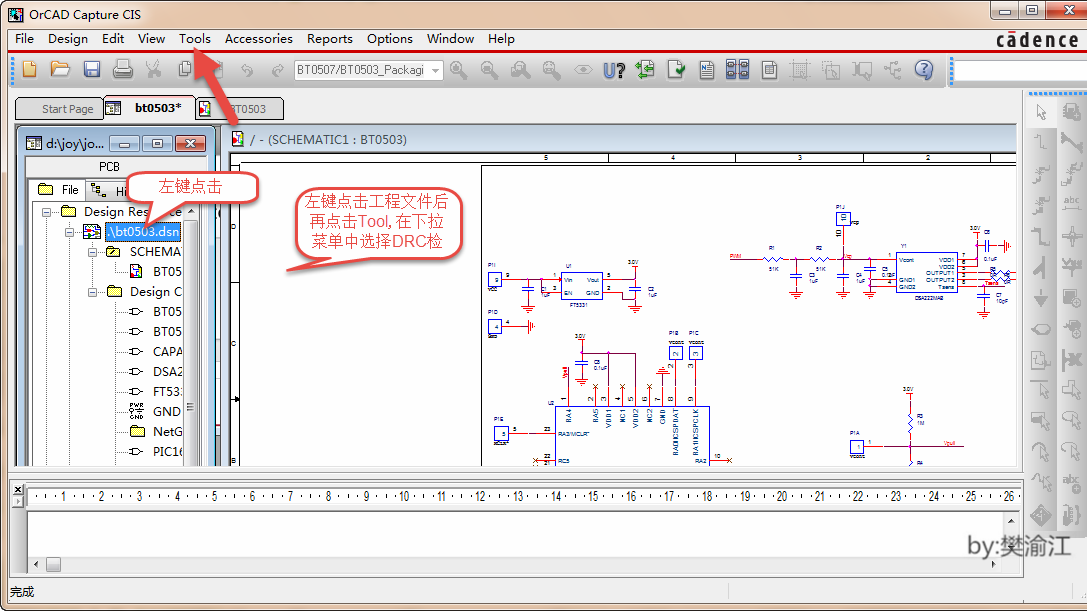
Task: Toggle drag connected object mode
Action: (862, 70)
